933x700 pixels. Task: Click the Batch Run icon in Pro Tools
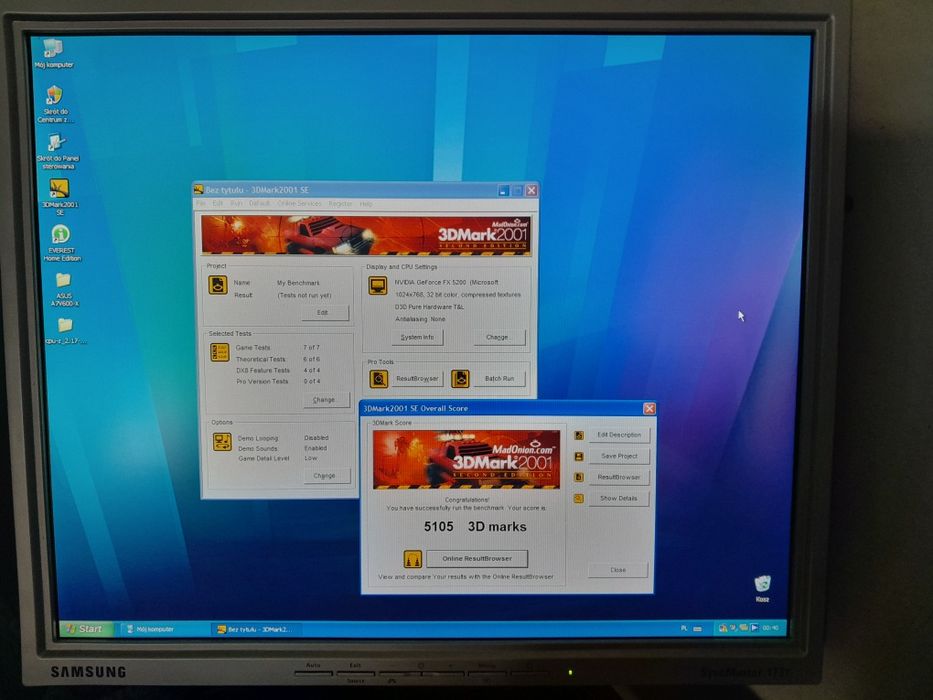pyautogui.click(x=460, y=379)
